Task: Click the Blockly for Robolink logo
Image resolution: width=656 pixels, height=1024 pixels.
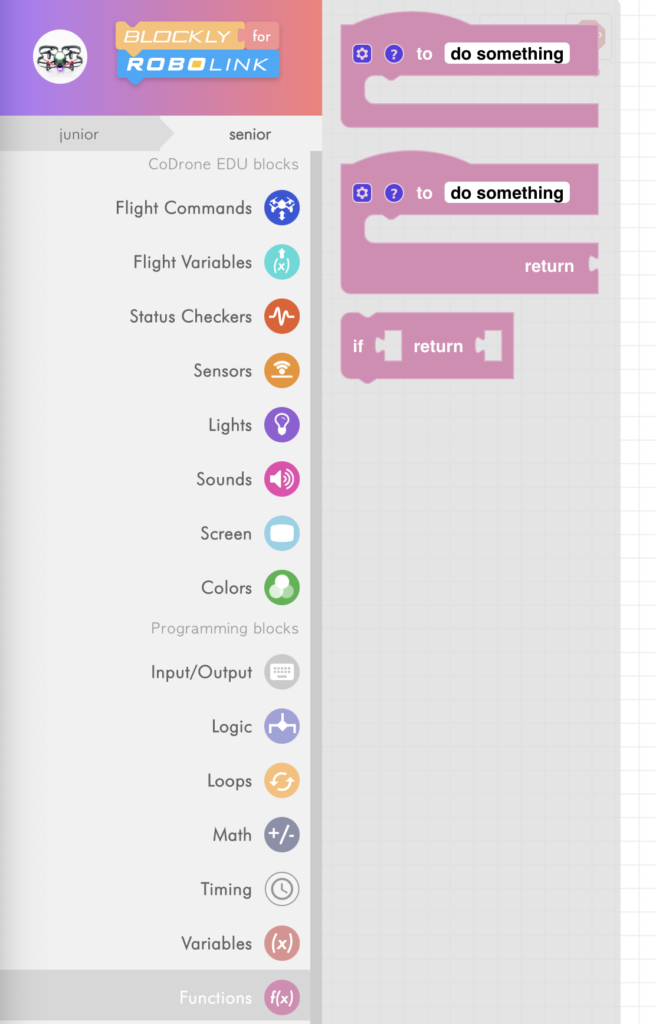Action: [x=198, y=51]
